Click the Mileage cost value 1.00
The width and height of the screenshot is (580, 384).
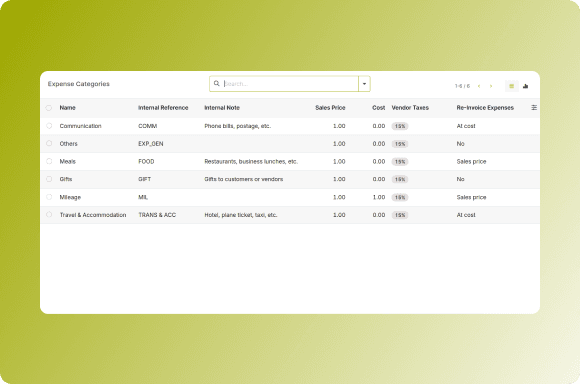tap(379, 197)
